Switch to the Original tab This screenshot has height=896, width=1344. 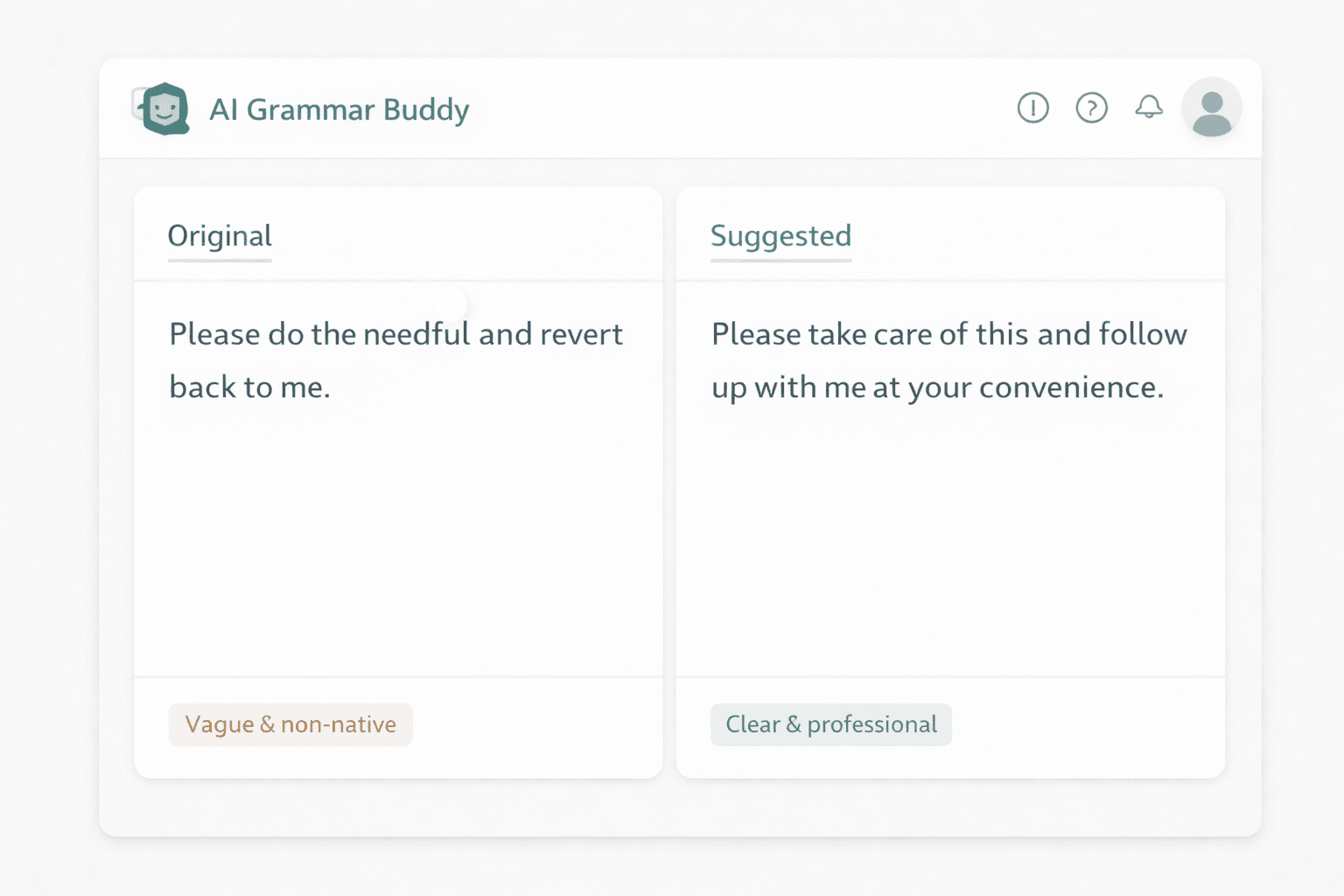click(219, 235)
